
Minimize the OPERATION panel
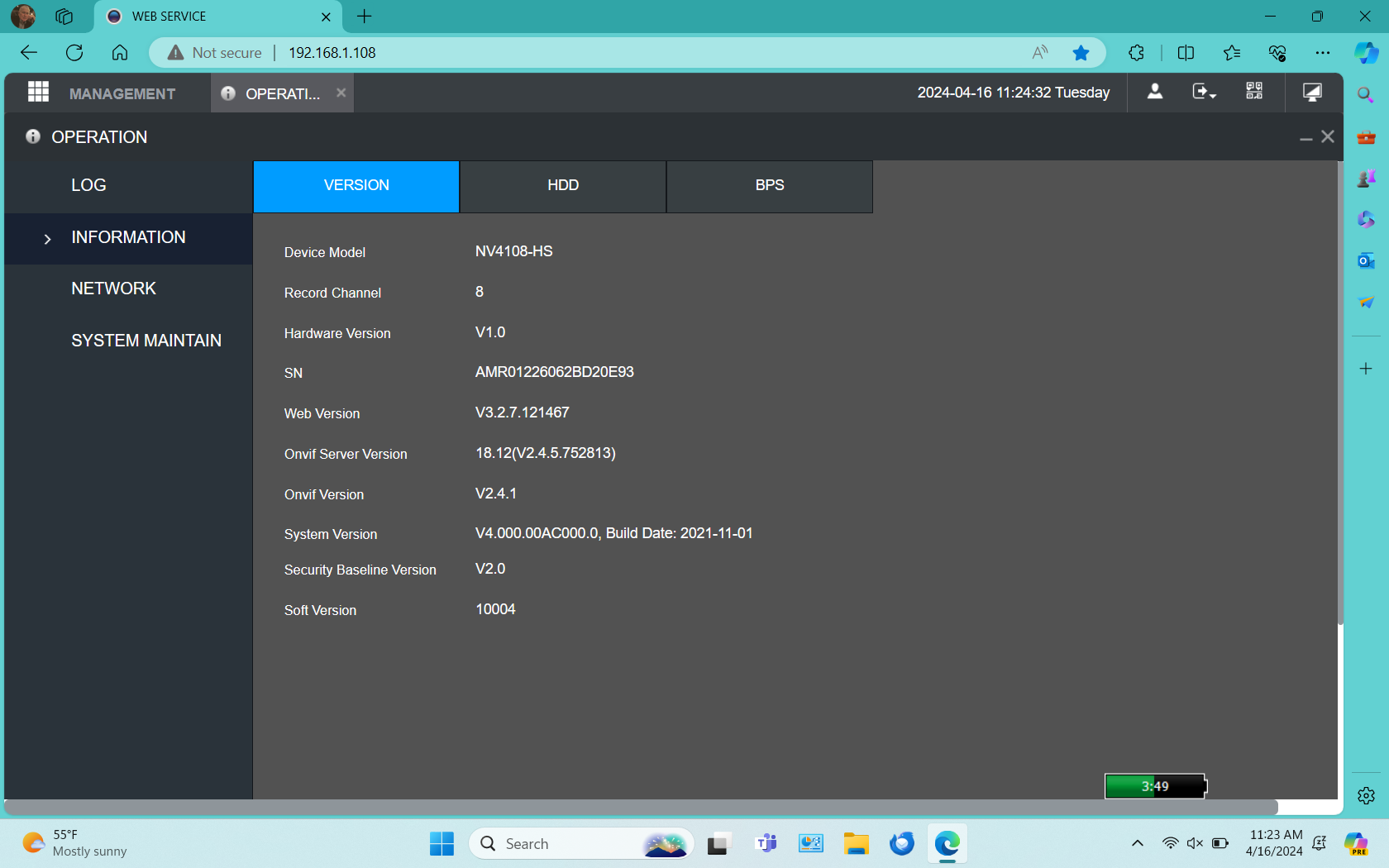pos(1306,139)
